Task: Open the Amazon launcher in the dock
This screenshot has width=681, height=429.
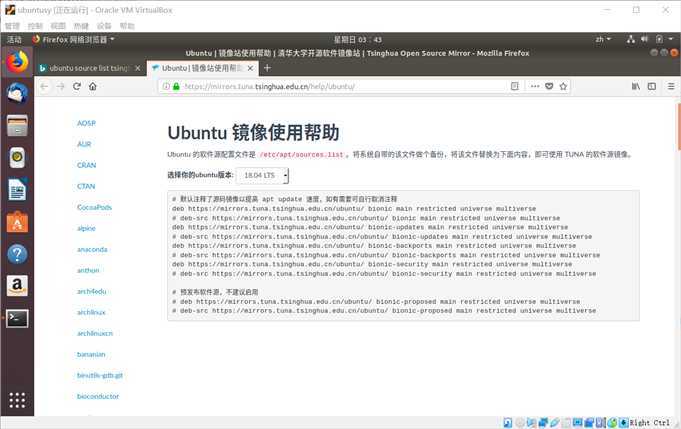Action: pyautogui.click(x=17, y=286)
